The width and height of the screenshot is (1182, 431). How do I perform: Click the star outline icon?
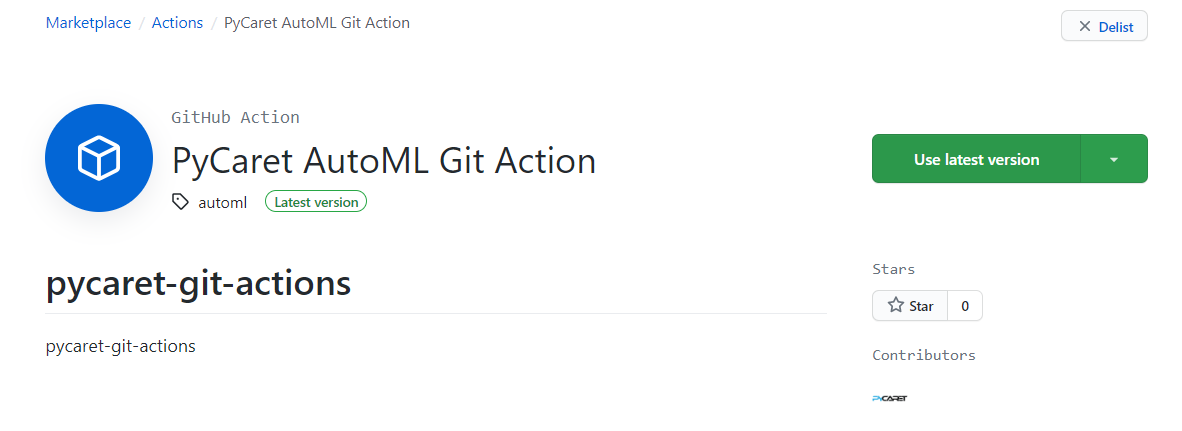(896, 306)
